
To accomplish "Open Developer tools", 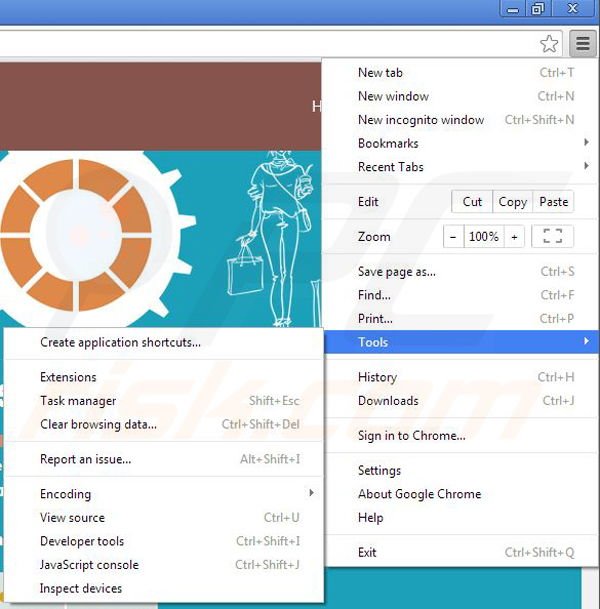I will 82,541.
